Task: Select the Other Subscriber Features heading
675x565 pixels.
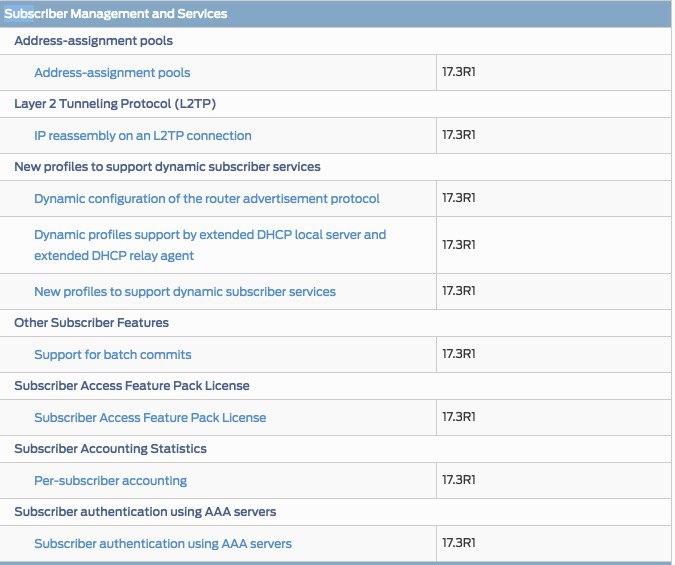Action: (x=91, y=323)
